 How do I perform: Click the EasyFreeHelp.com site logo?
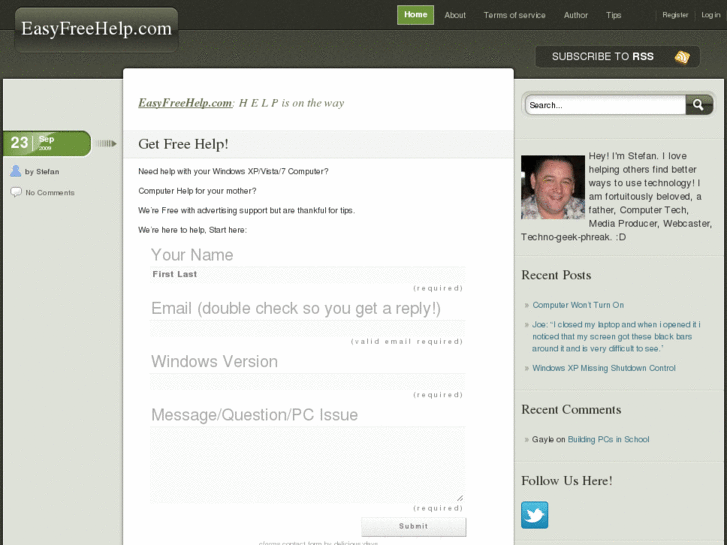(96, 29)
